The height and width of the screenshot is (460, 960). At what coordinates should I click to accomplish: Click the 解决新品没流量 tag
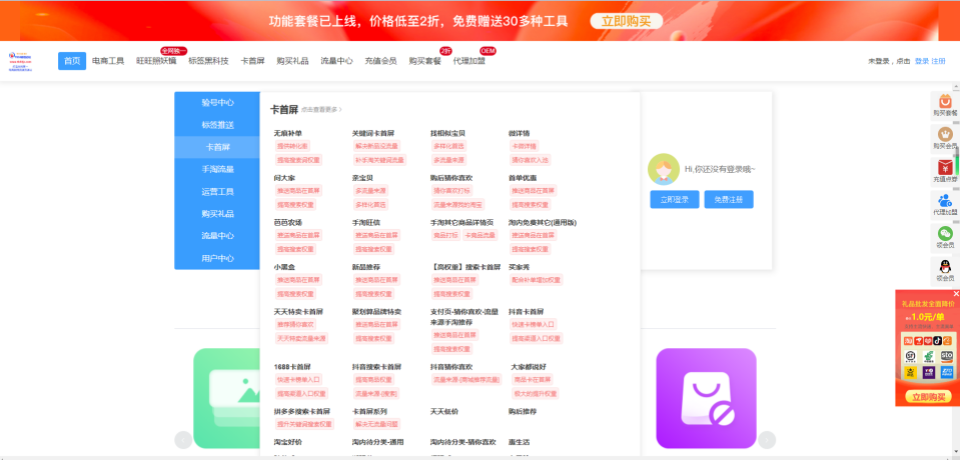tap(377, 146)
